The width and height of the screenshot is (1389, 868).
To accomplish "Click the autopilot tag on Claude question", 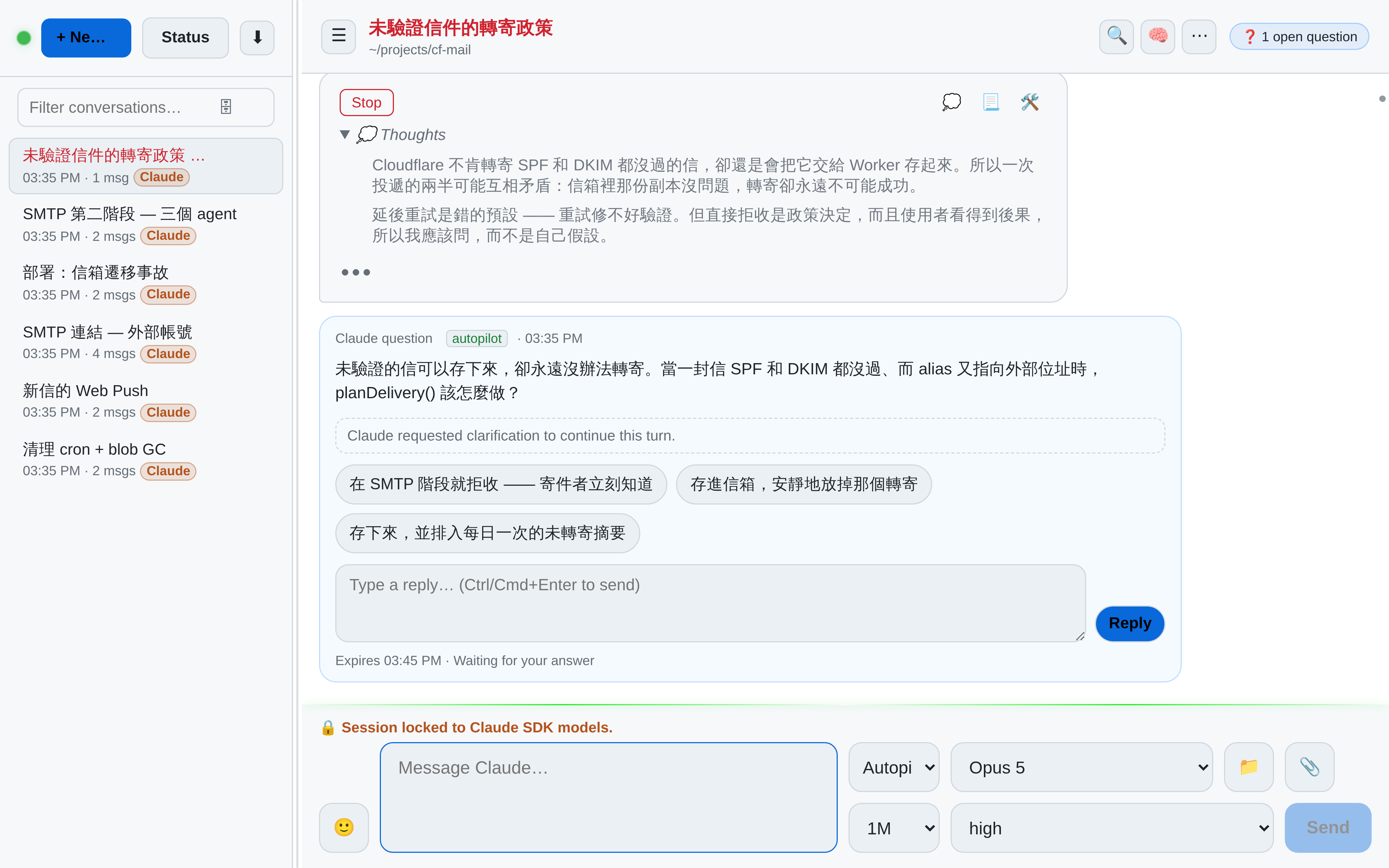I will [x=476, y=339].
